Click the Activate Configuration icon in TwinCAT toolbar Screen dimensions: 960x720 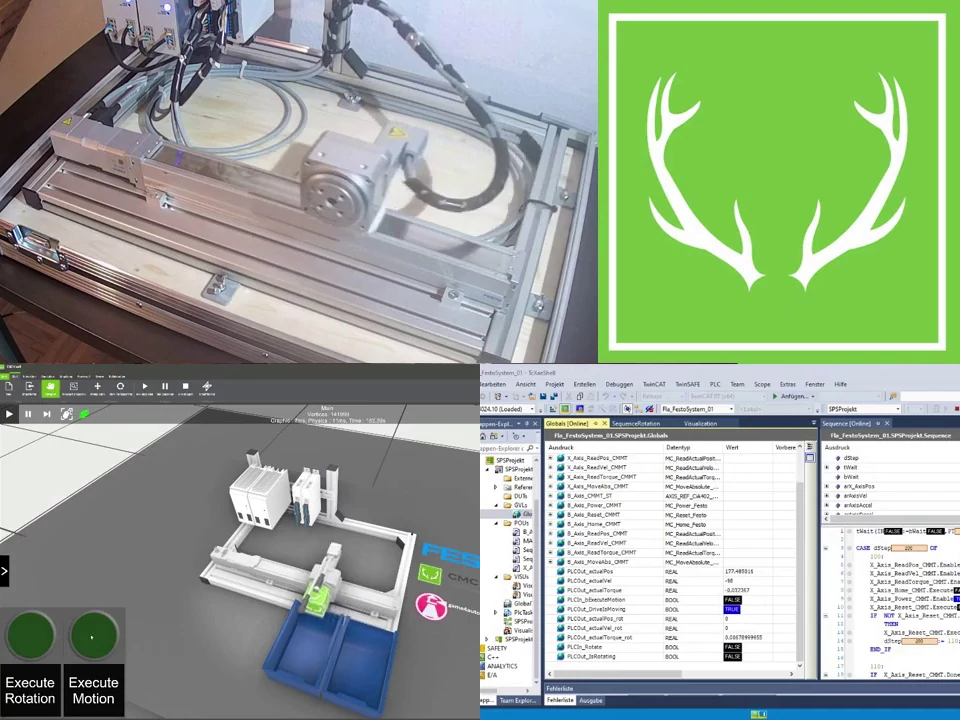tap(553, 409)
